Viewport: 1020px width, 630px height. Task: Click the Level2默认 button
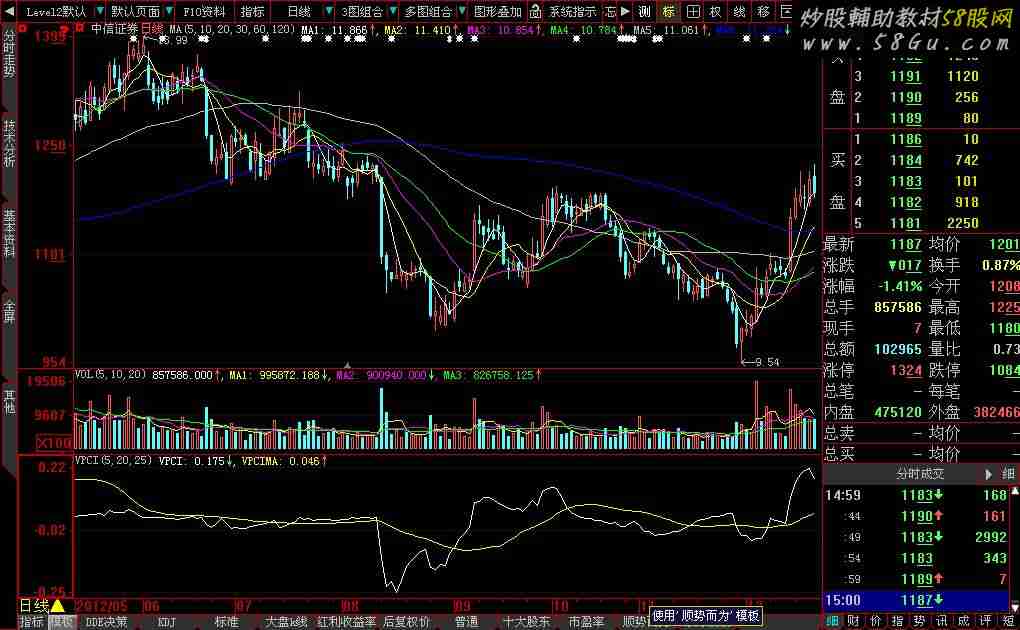(56, 11)
